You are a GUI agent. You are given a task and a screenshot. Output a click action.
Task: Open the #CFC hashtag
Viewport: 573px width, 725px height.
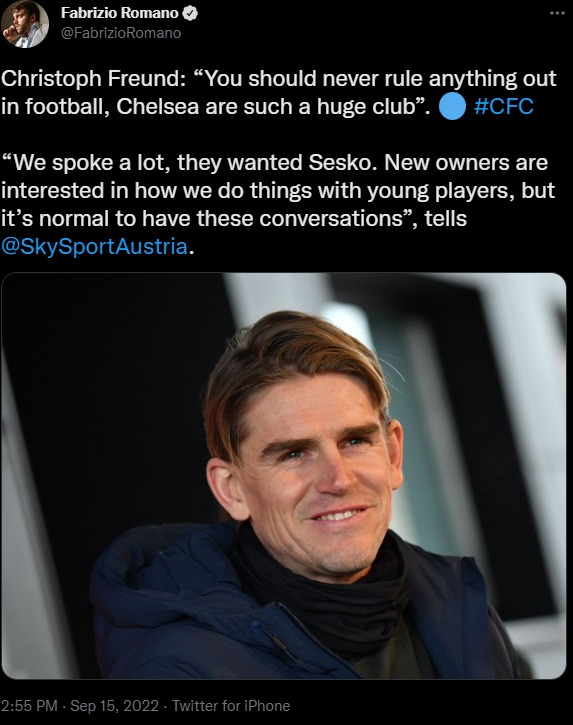click(504, 106)
